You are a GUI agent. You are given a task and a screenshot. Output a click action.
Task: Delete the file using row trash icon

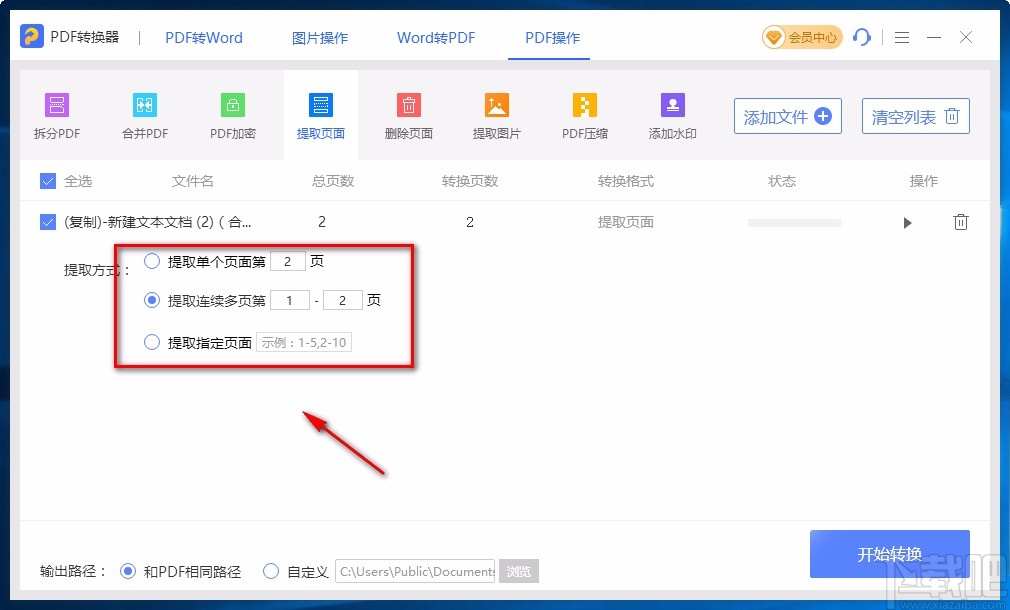(x=960, y=222)
